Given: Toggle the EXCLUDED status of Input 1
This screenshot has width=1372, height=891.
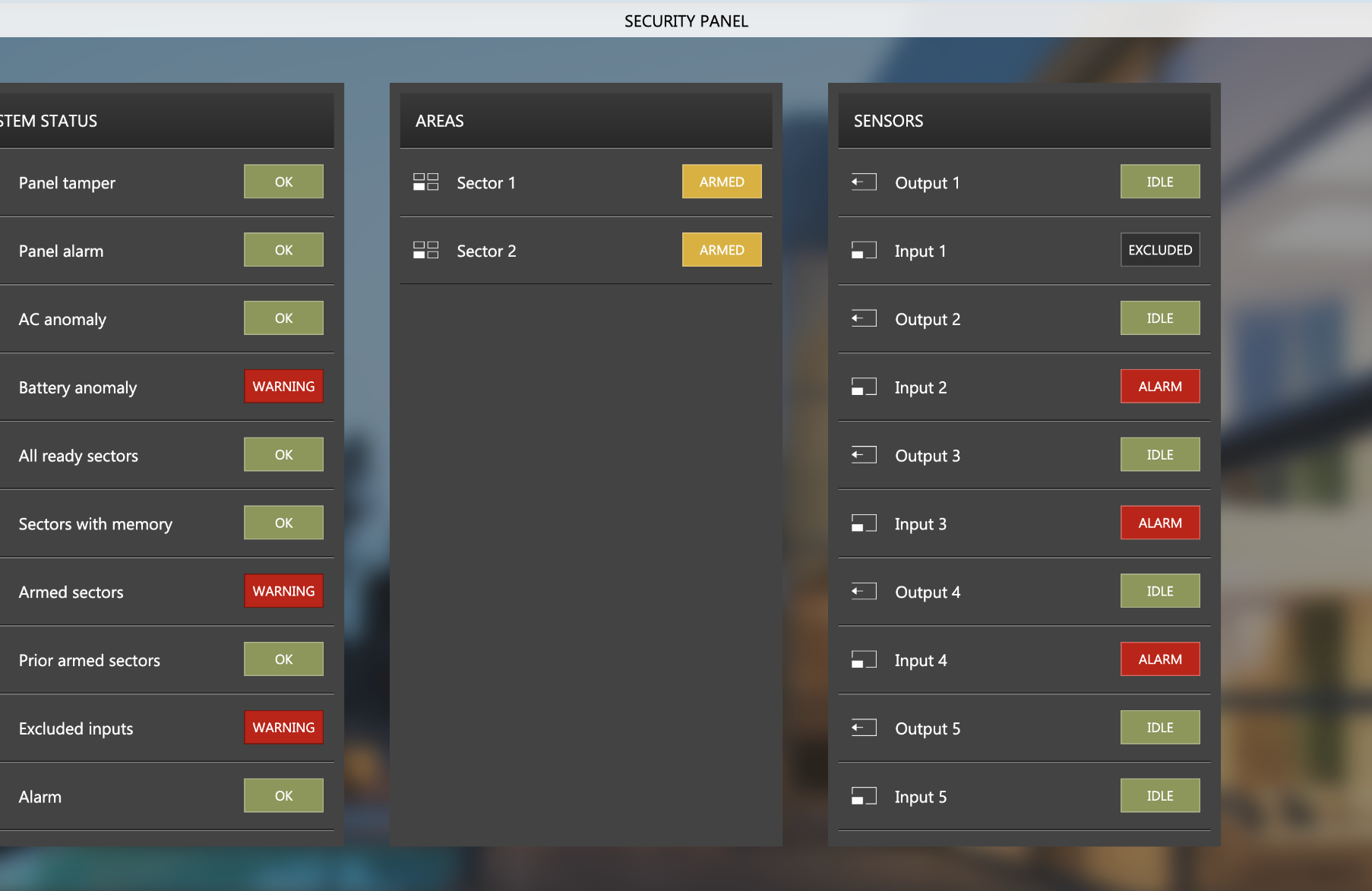Looking at the screenshot, I should pyautogui.click(x=1160, y=250).
